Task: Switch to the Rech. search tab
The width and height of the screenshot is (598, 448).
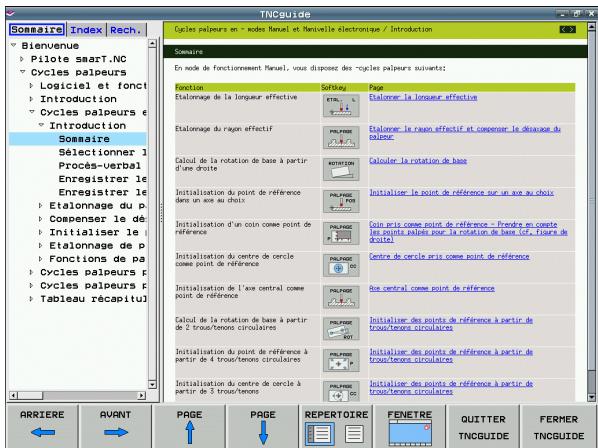Action: coord(126,30)
